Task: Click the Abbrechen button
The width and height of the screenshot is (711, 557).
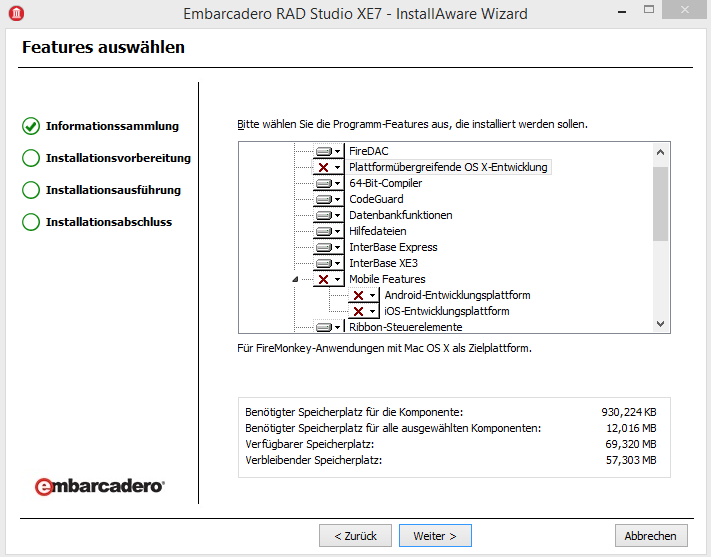Action: (651, 536)
